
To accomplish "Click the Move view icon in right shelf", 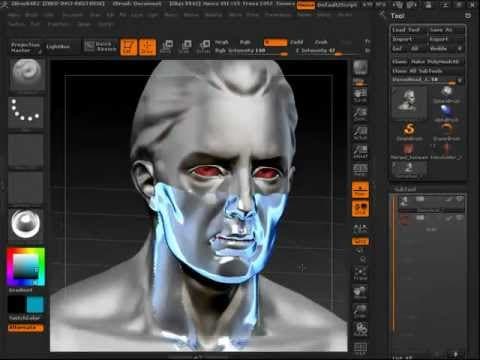I will pyautogui.click(x=360, y=292).
